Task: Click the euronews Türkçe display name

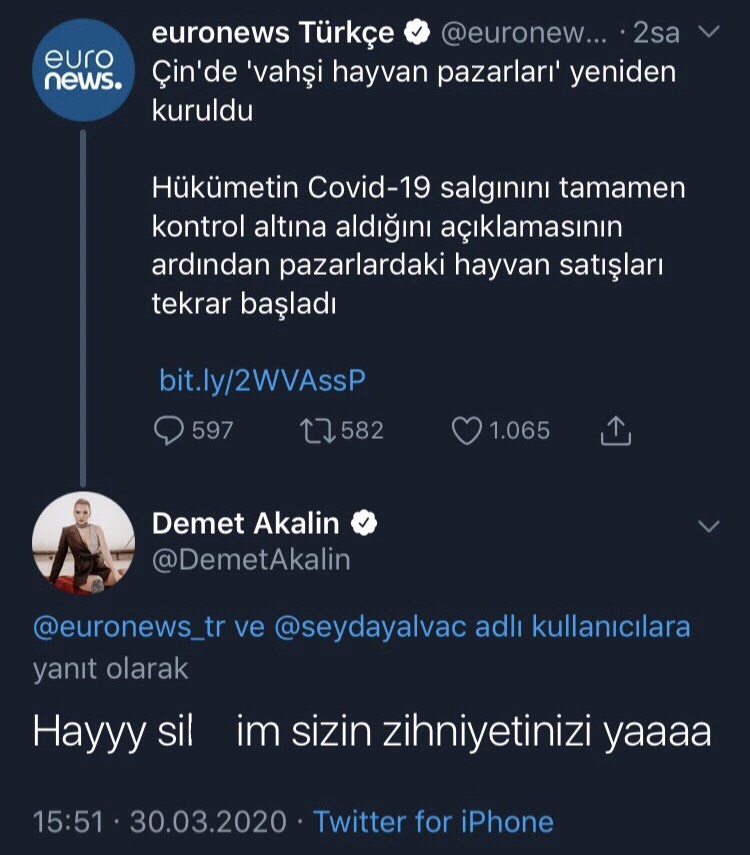Action: click(x=272, y=33)
